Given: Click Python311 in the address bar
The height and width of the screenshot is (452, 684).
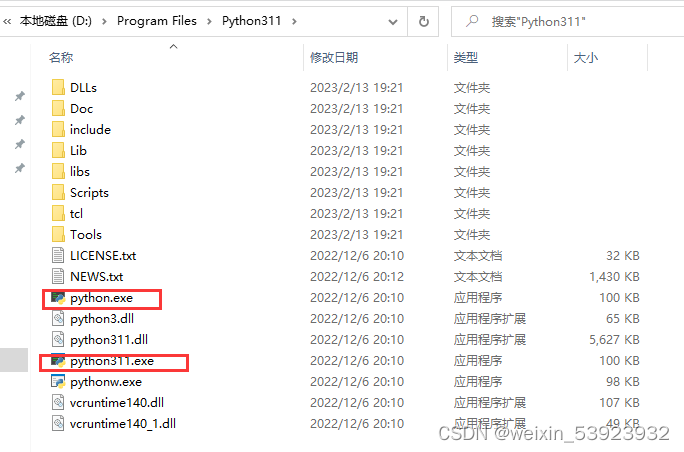Looking at the screenshot, I should pyautogui.click(x=251, y=21).
